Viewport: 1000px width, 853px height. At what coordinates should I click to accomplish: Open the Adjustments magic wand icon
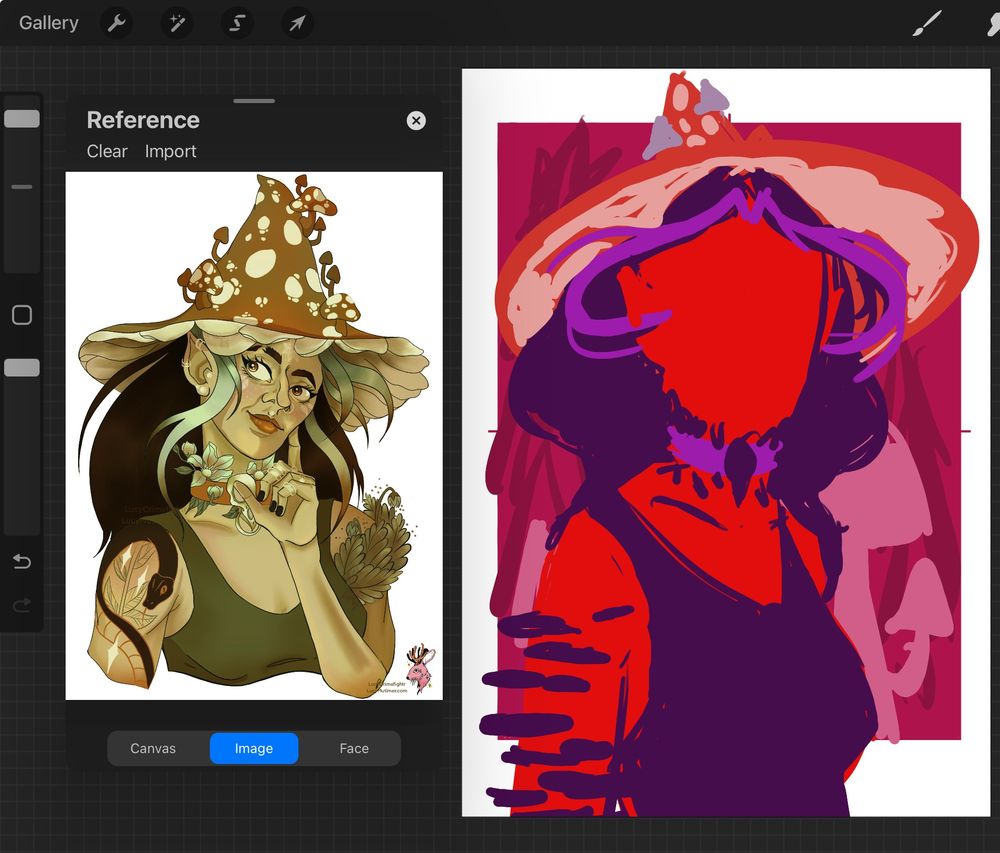pos(177,22)
